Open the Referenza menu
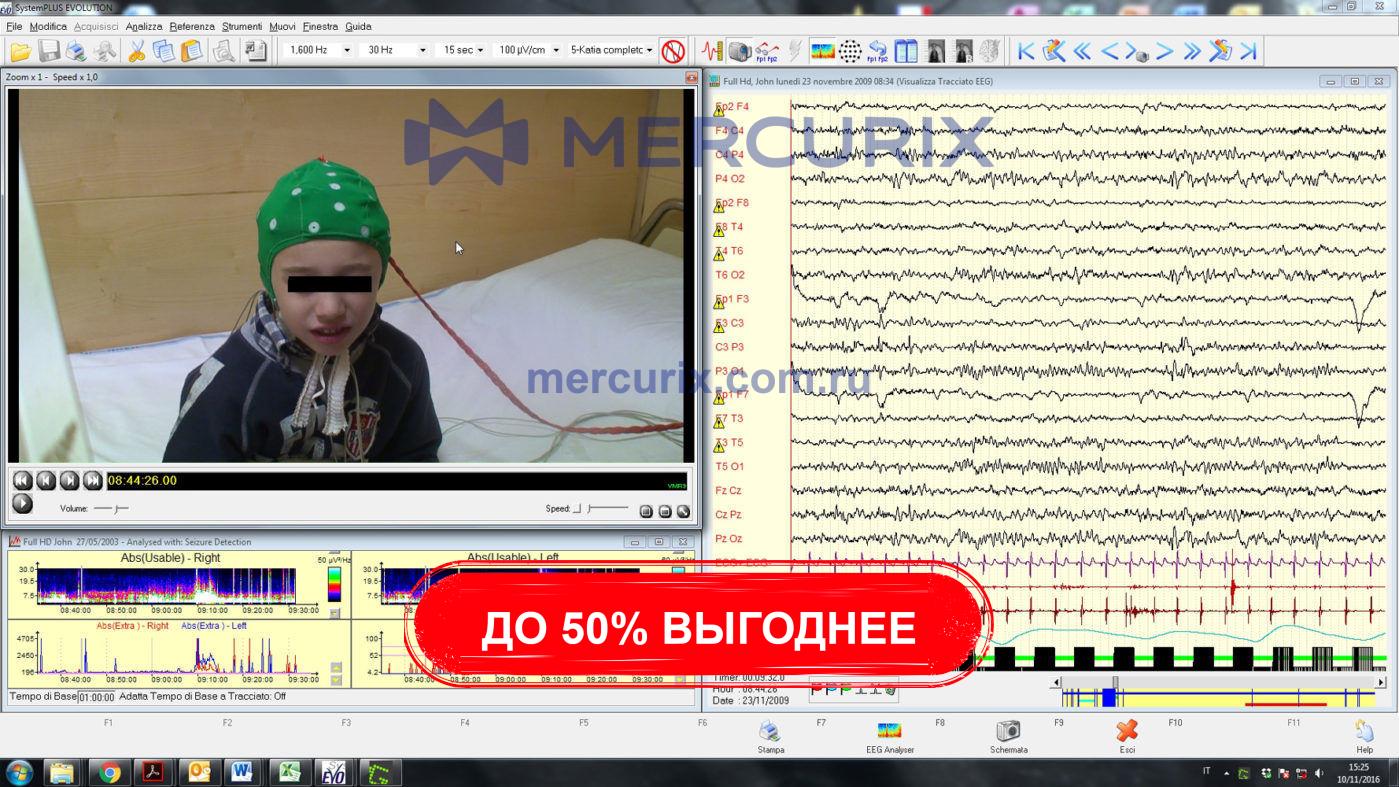The image size is (1399, 787). click(192, 26)
